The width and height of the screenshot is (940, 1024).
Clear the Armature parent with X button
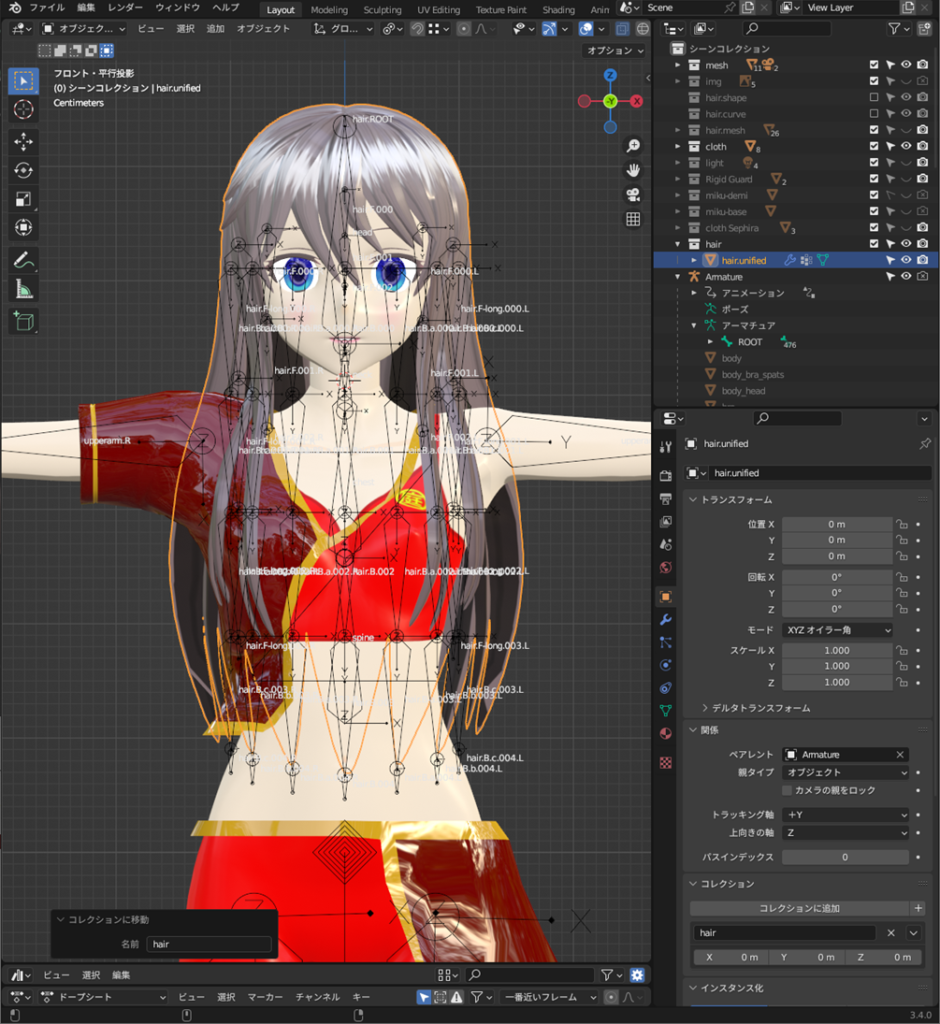[x=900, y=755]
